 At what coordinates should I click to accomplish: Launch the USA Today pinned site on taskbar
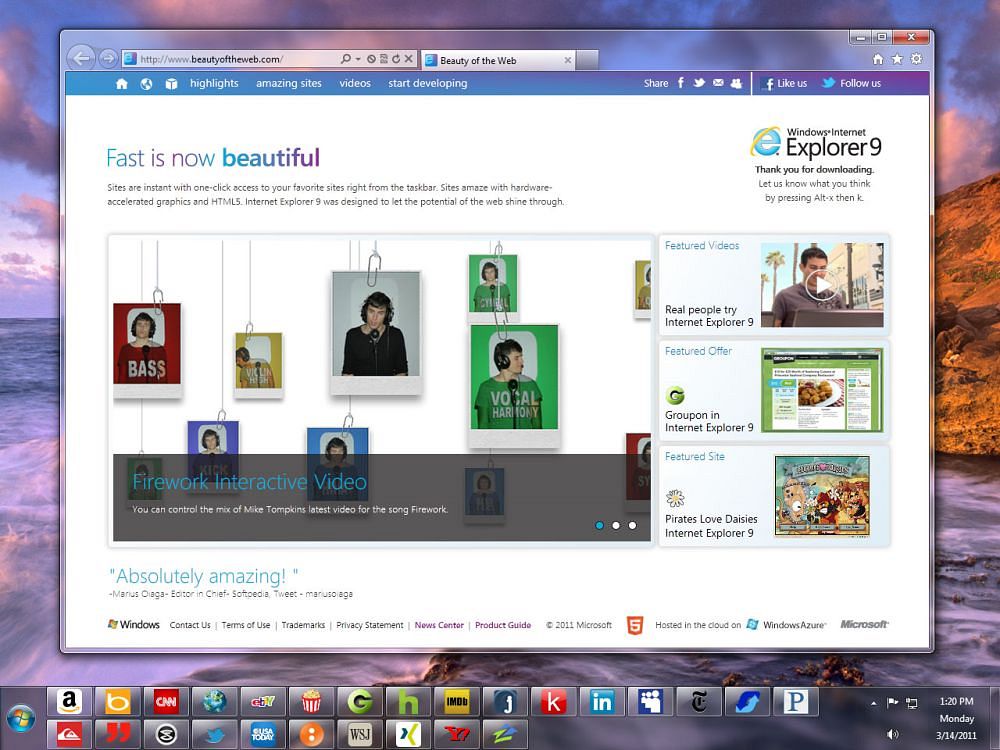point(263,734)
